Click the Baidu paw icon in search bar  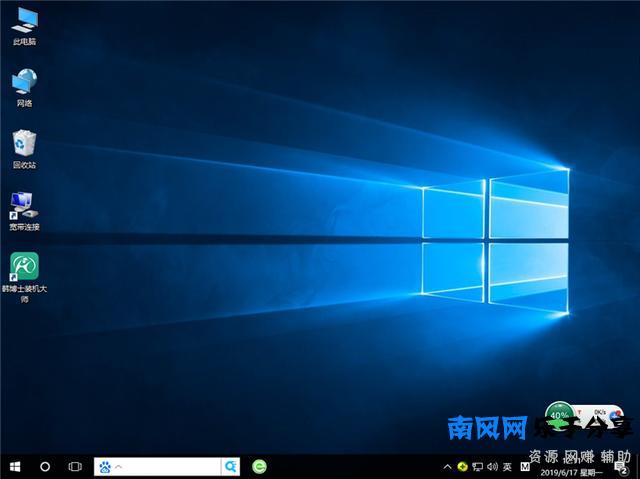point(105,467)
